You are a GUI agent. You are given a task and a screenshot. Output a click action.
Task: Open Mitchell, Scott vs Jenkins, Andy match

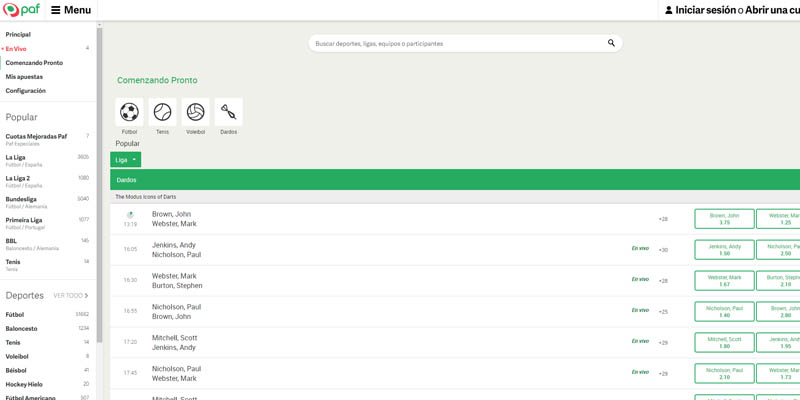point(174,343)
